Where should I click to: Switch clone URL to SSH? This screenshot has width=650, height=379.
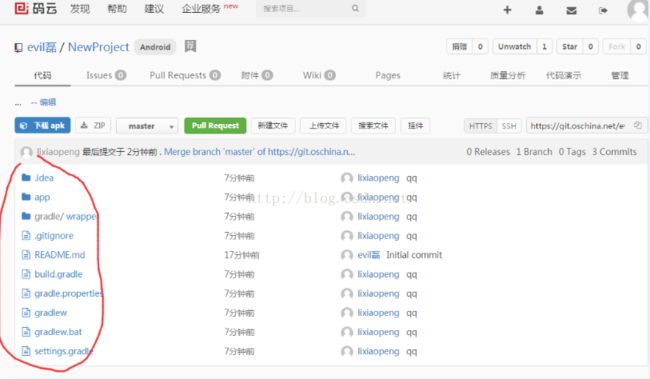[509, 126]
